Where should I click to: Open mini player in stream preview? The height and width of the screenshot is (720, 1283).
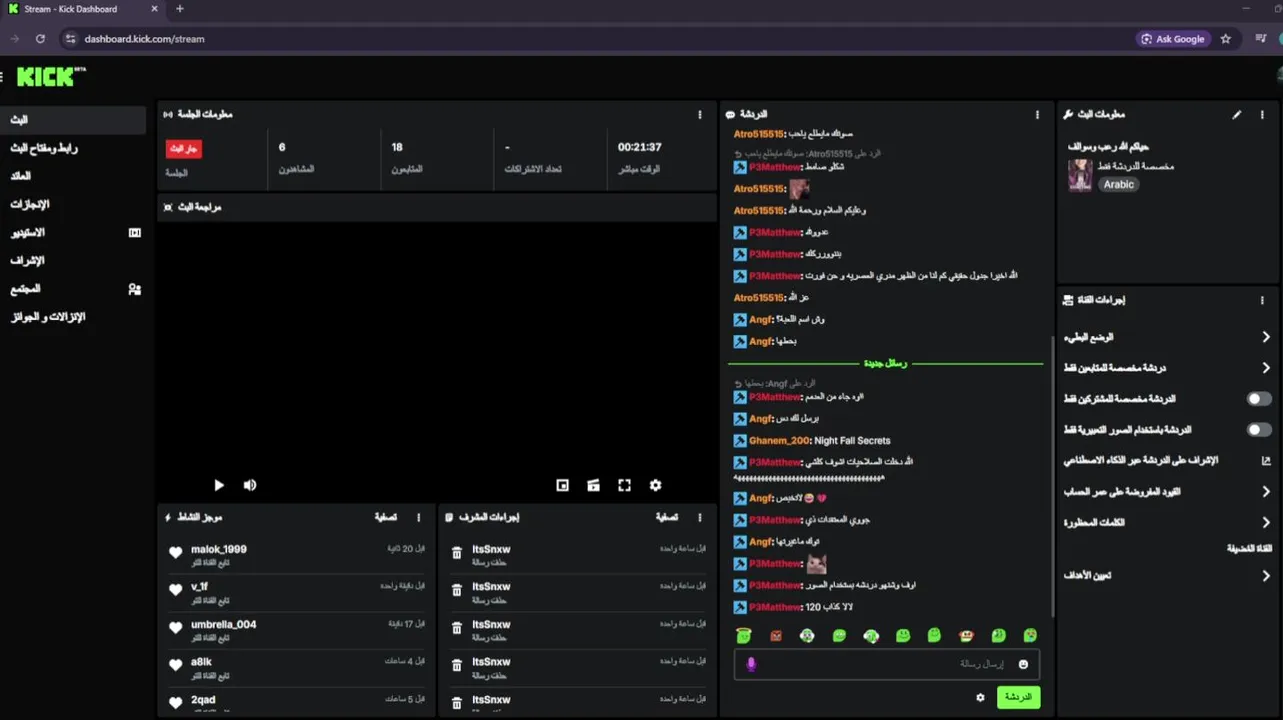pos(562,485)
